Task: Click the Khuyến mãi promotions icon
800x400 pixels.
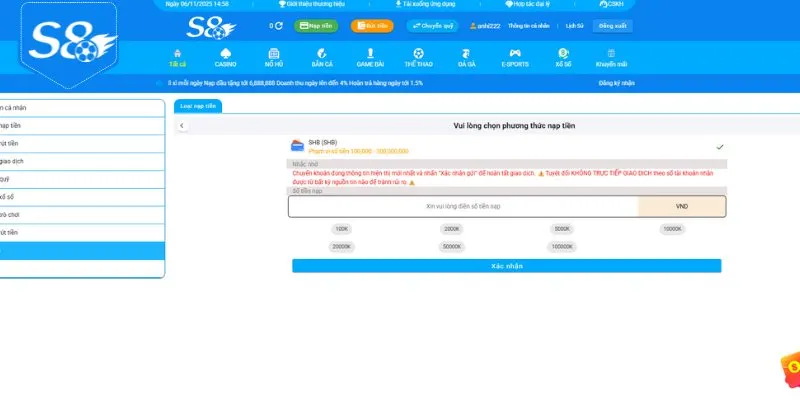Action: click(x=611, y=52)
